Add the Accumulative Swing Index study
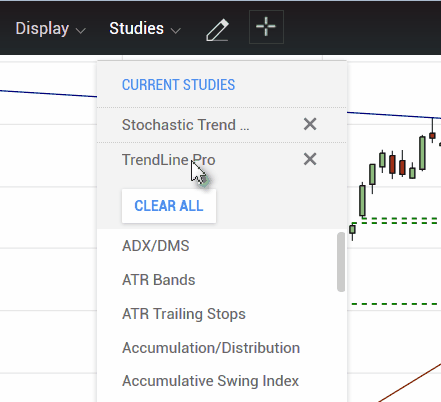 [211, 381]
